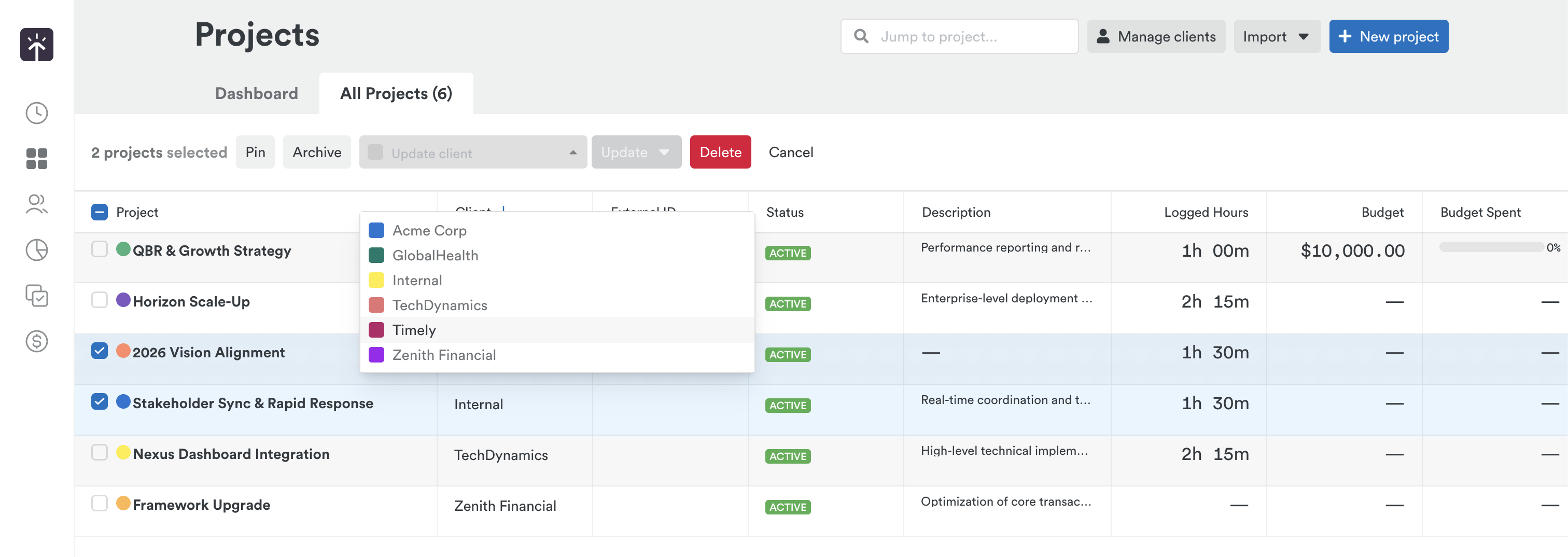Open the QBR & Growth Strategy project
The image size is (1568, 557).
(x=212, y=251)
